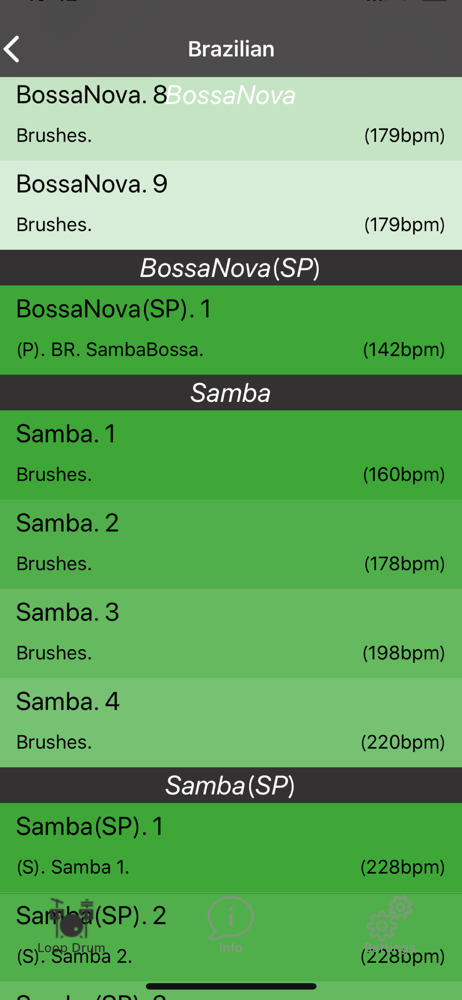Tap the floating BossaNova section label
Image resolution: width=462 pixels, height=1000 pixels.
tap(231, 96)
